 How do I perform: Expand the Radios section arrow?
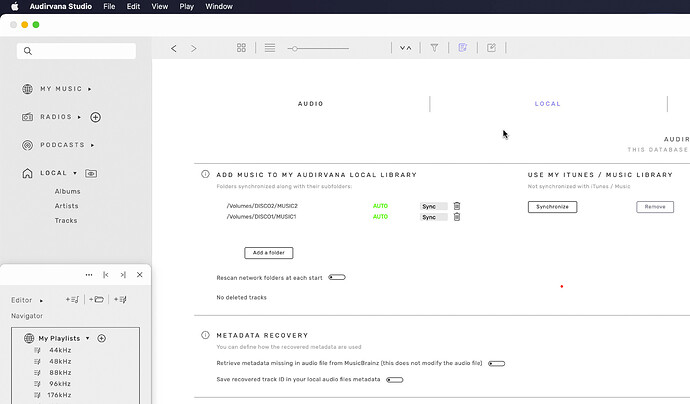coord(79,117)
